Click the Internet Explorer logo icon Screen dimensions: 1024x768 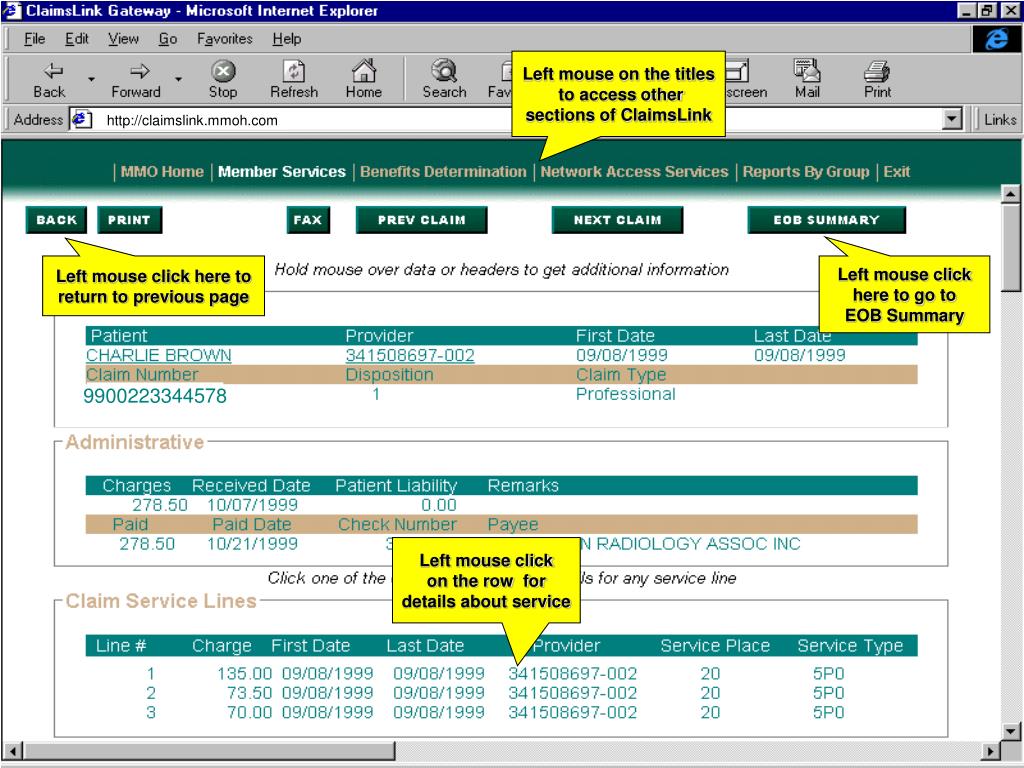pyautogui.click(x=996, y=39)
